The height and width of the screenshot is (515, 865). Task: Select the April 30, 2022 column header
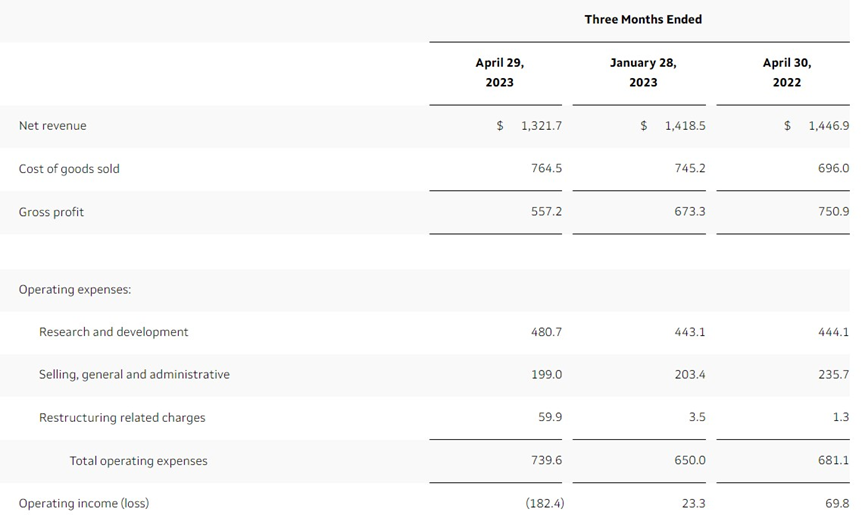[x=787, y=72]
